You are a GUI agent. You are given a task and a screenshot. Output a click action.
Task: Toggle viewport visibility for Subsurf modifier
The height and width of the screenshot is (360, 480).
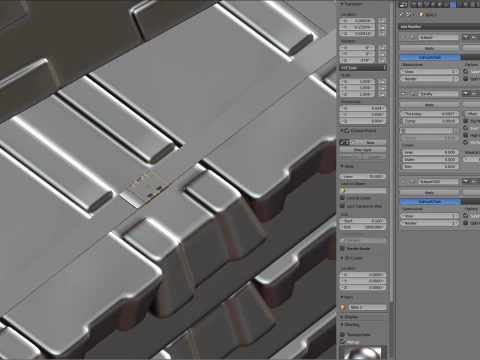coord(473,37)
